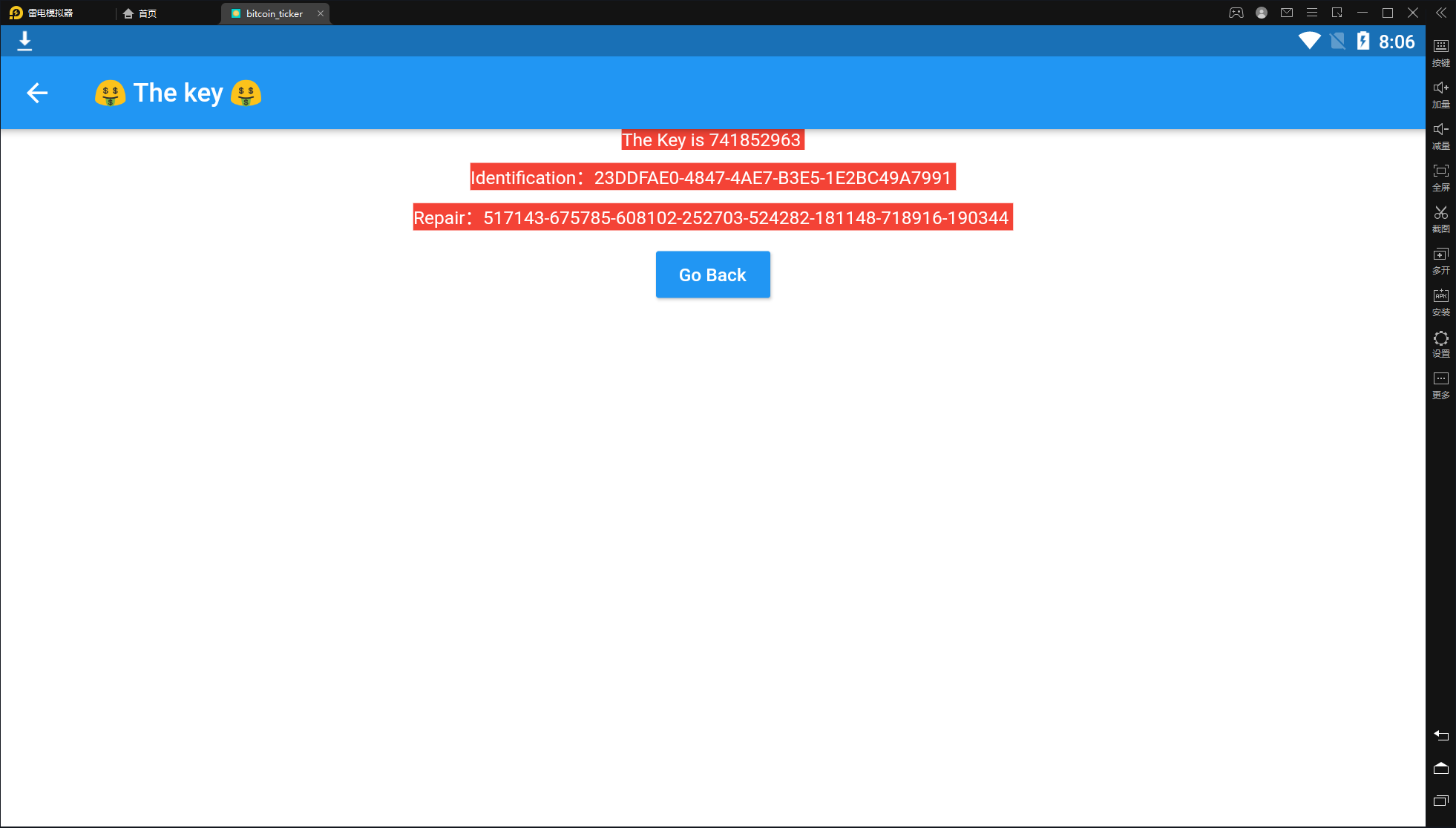The image size is (1456, 828).
Task: Open emulator settings gear icon
Action: (1440, 342)
